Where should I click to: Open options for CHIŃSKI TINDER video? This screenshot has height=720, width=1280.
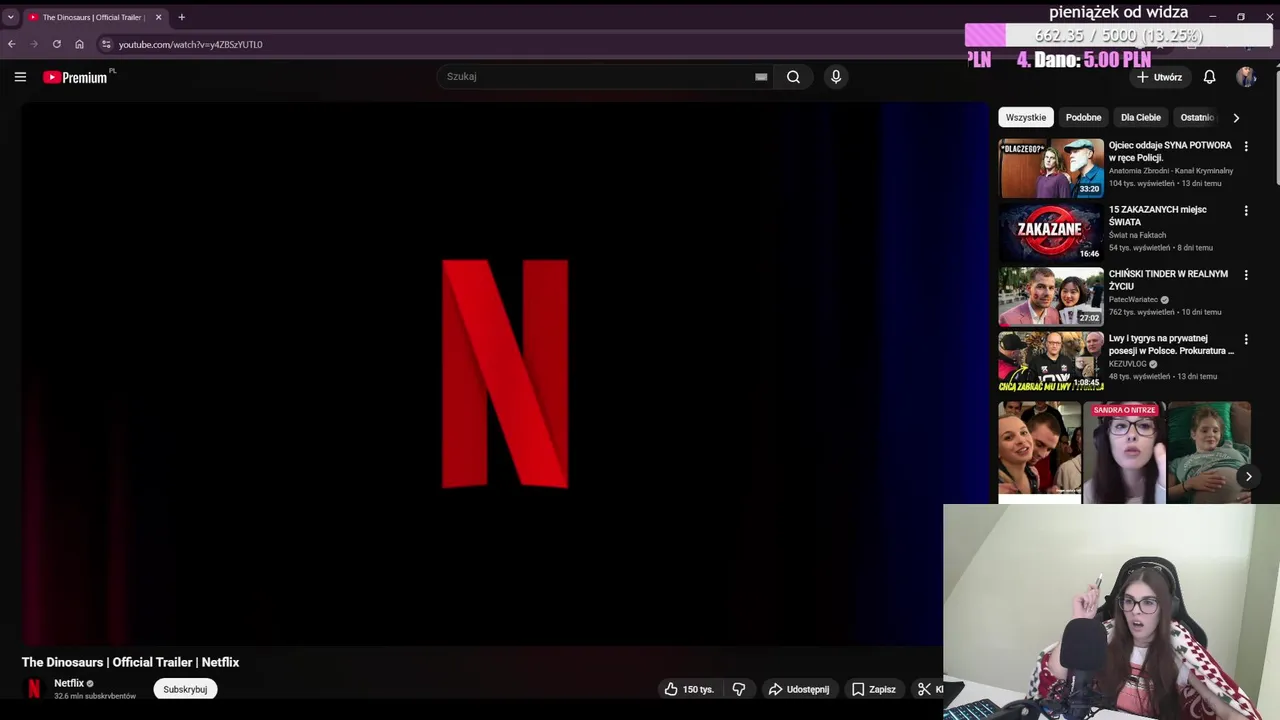[x=1246, y=275]
